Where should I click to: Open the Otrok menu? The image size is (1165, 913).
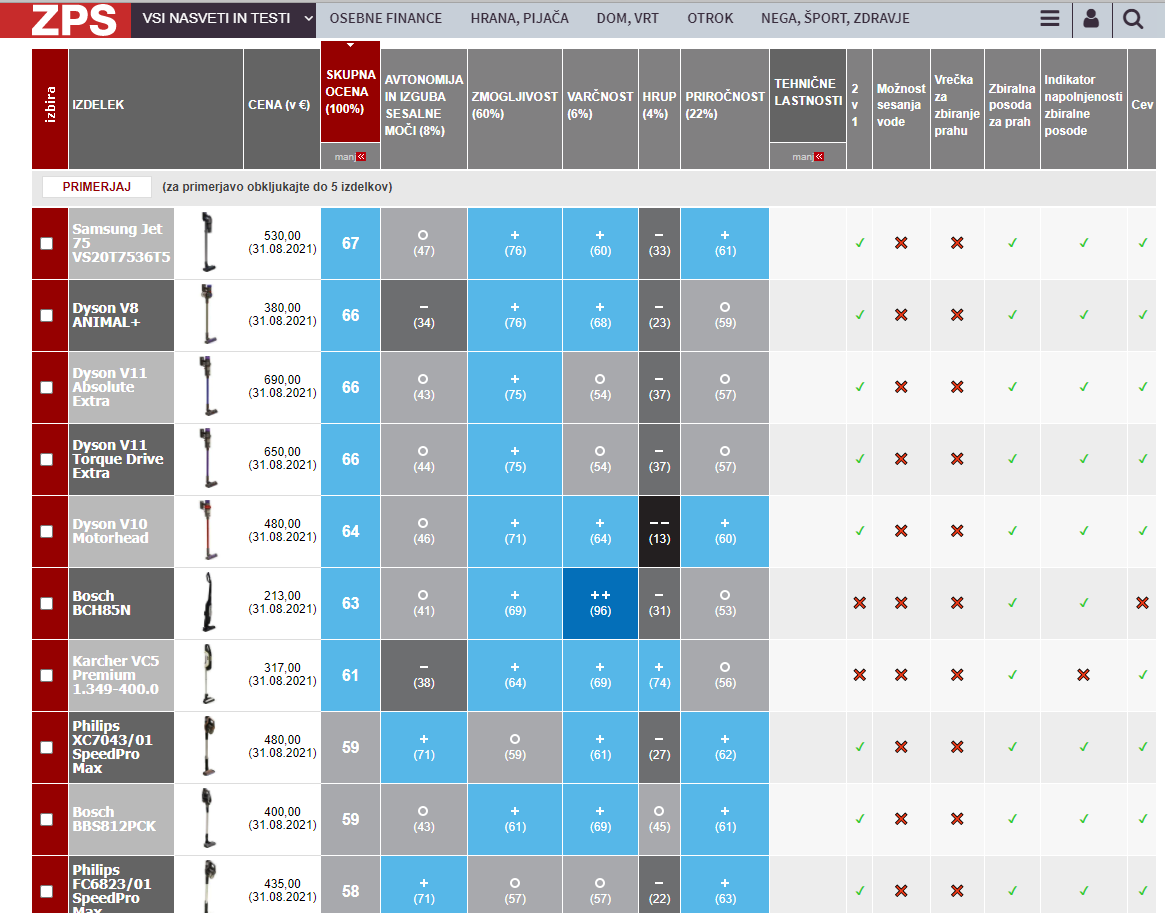click(x=710, y=19)
